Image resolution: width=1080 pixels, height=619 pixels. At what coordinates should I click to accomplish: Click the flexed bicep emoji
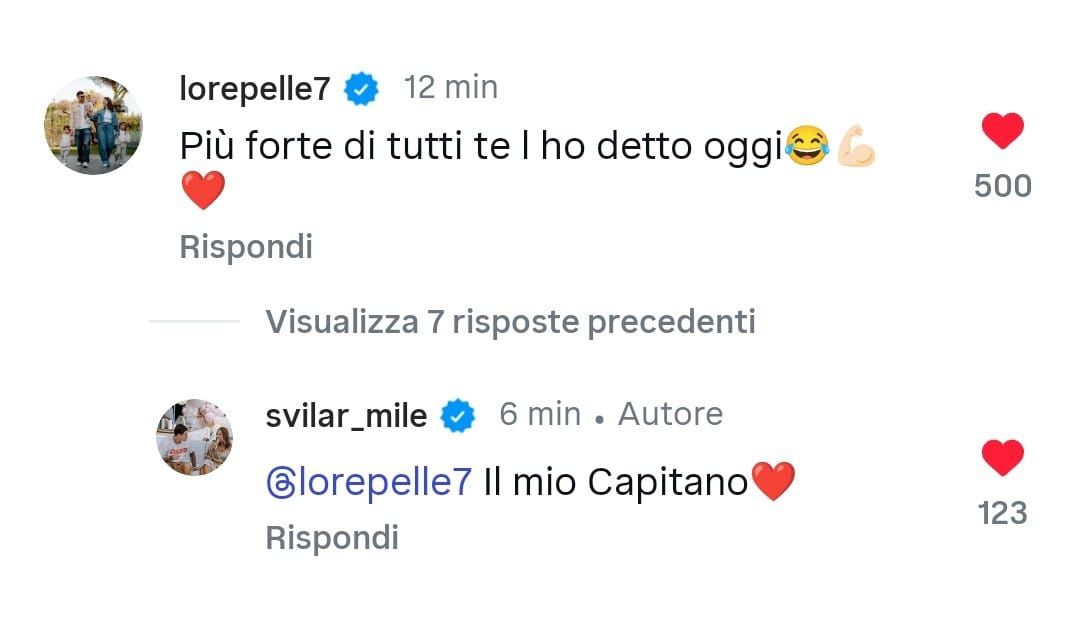pyautogui.click(x=855, y=148)
